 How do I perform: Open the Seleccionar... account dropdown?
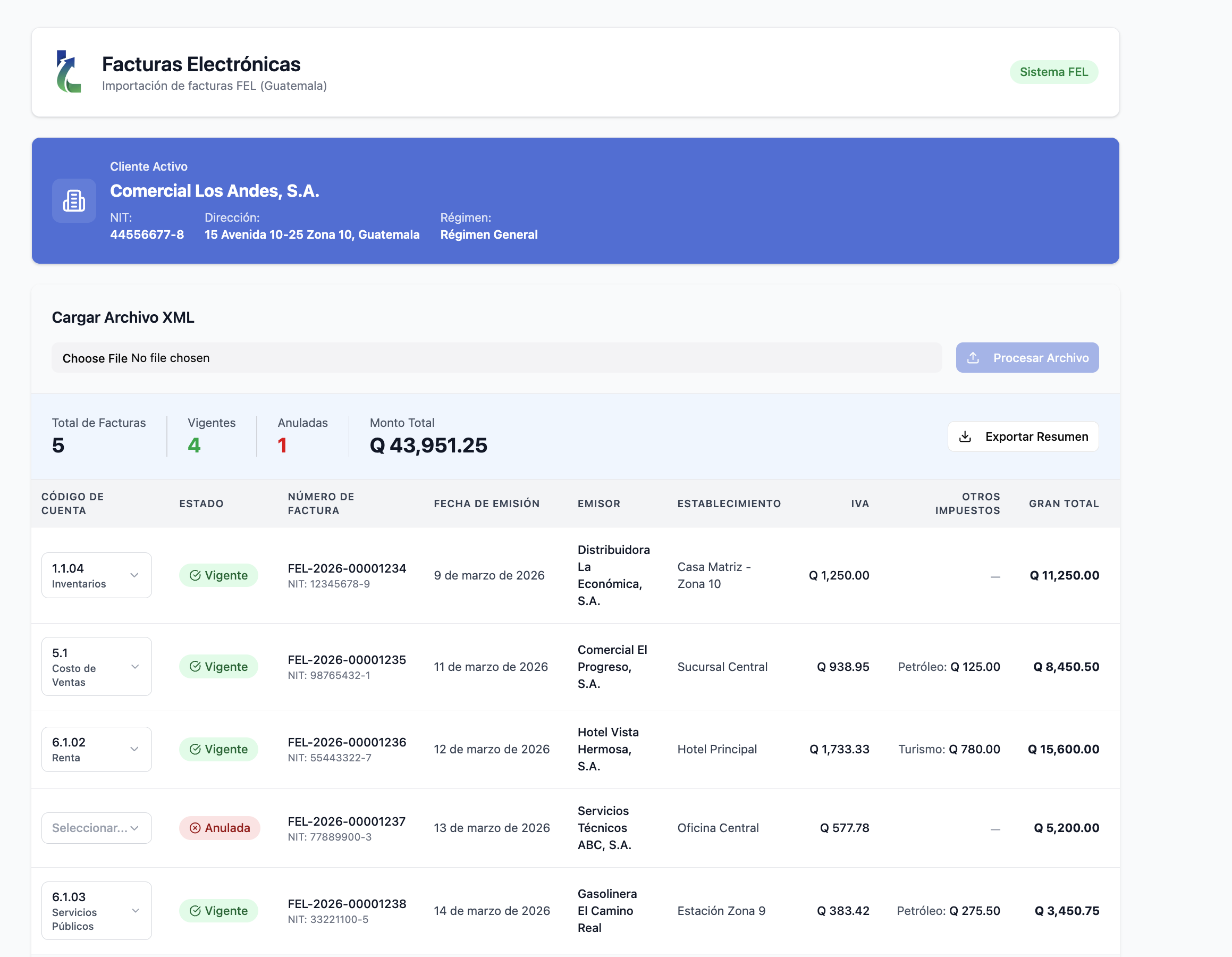[96, 828]
